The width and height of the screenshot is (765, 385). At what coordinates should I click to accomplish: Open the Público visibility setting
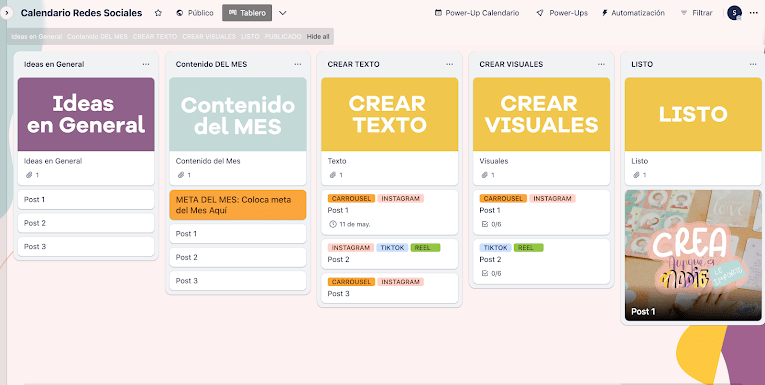point(195,13)
